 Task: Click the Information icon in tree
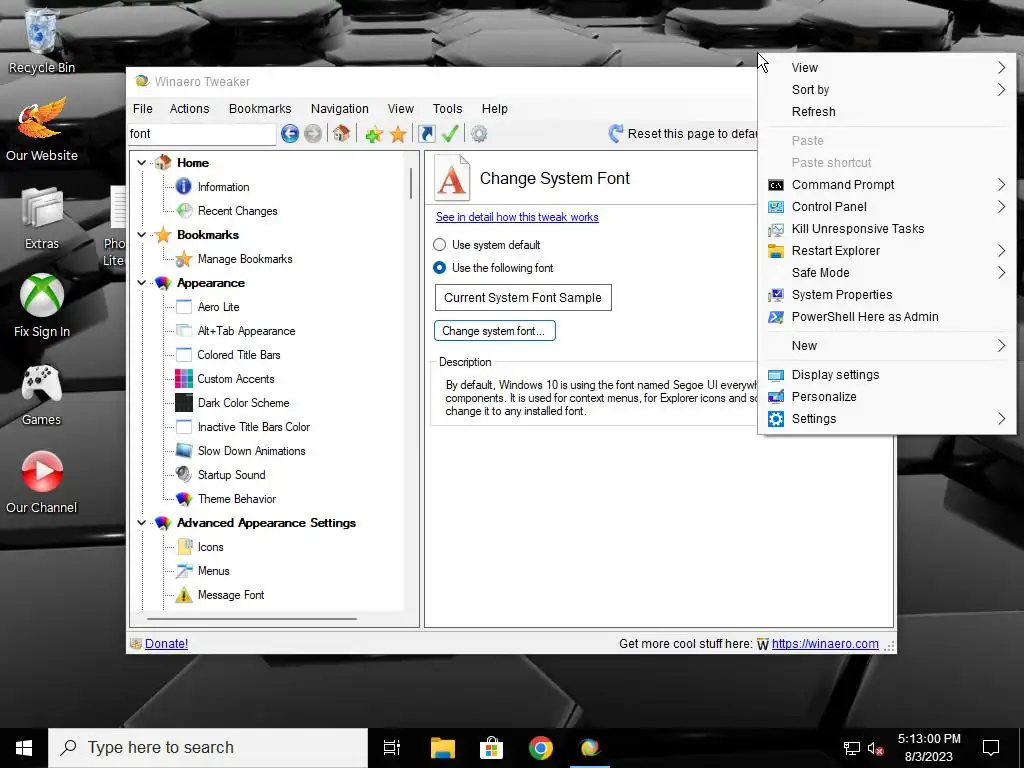[184, 187]
